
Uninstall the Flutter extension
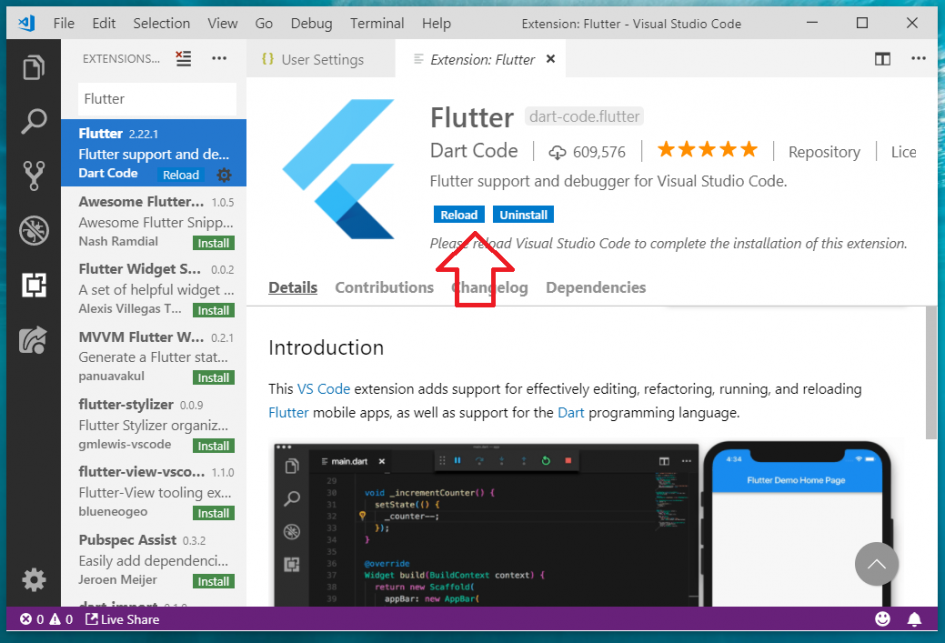pyautogui.click(x=523, y=214)
